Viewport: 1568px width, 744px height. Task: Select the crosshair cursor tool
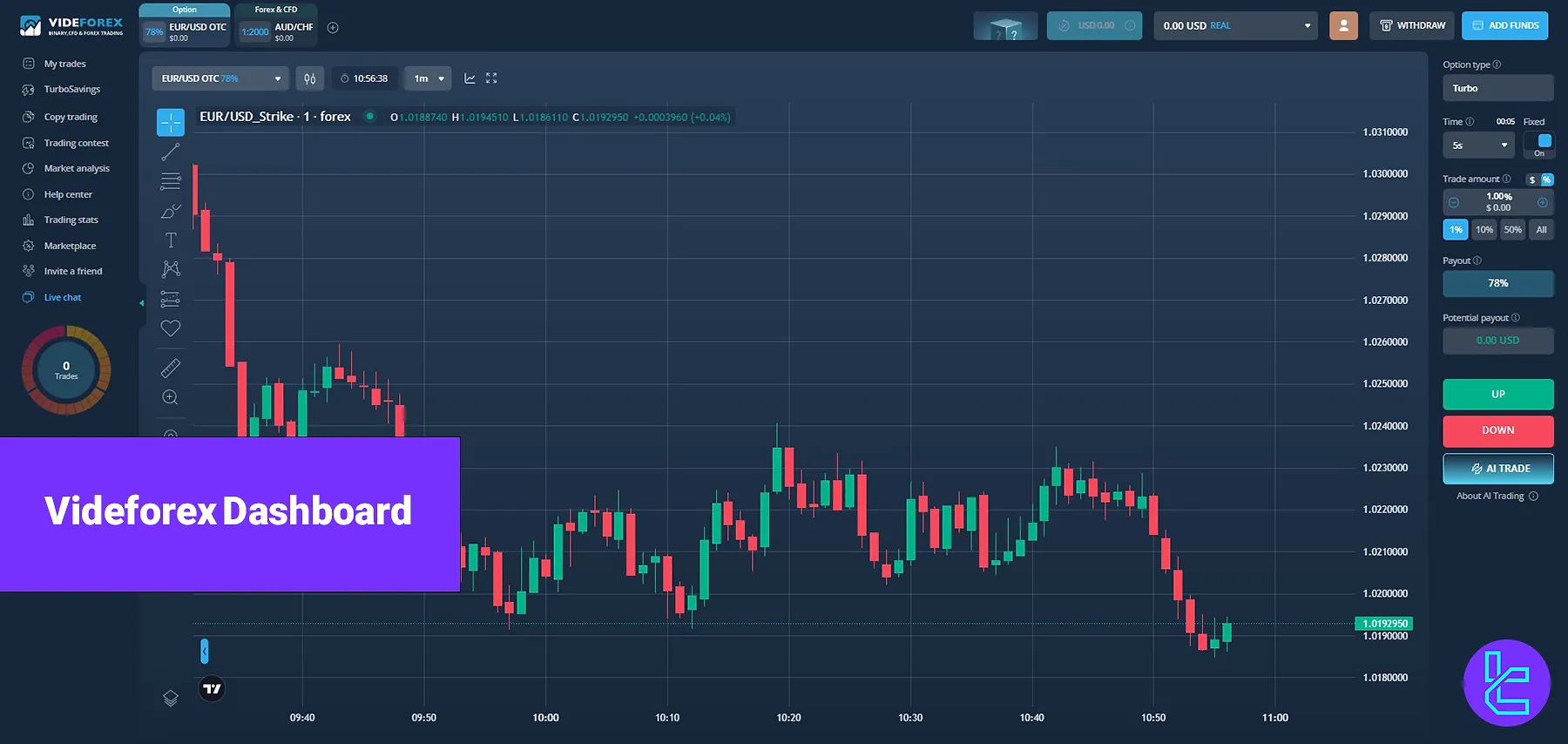171,123
